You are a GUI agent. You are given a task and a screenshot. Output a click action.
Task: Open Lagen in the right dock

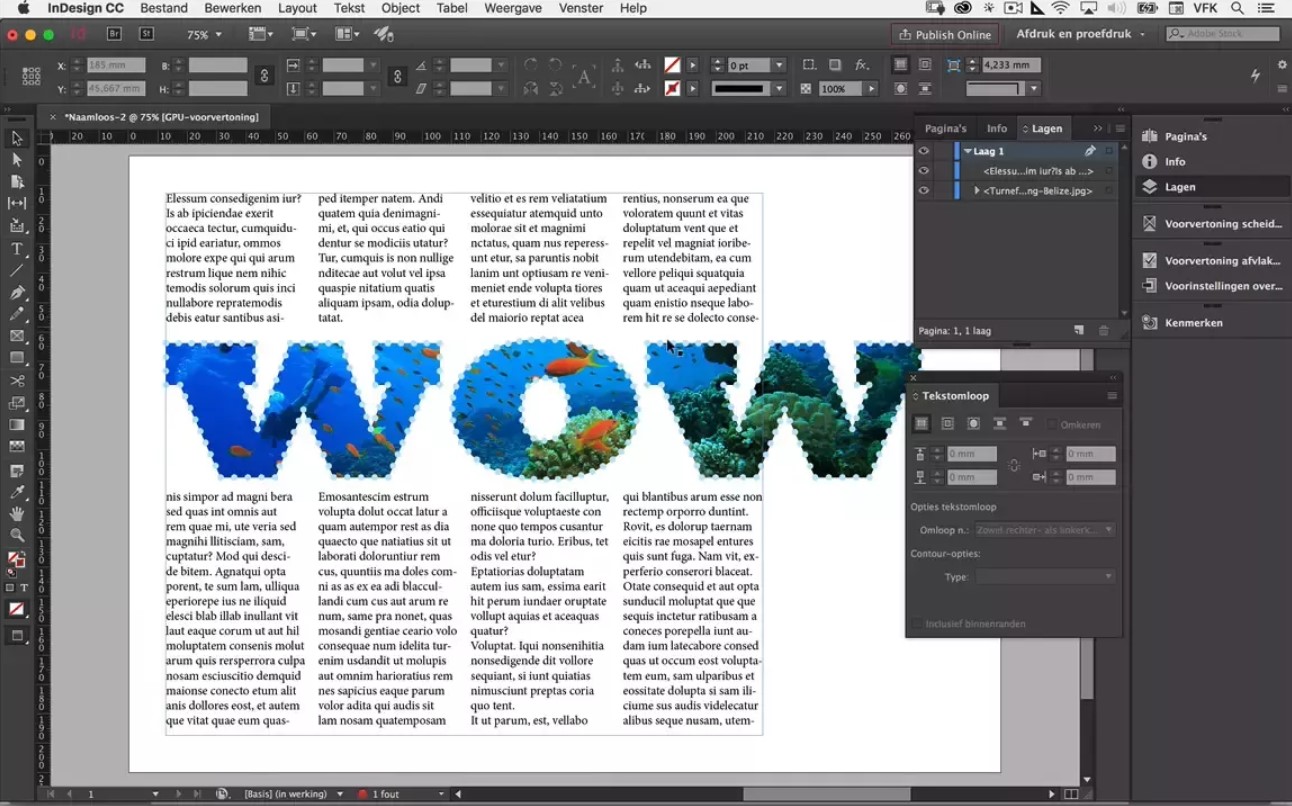[1212, 187]
